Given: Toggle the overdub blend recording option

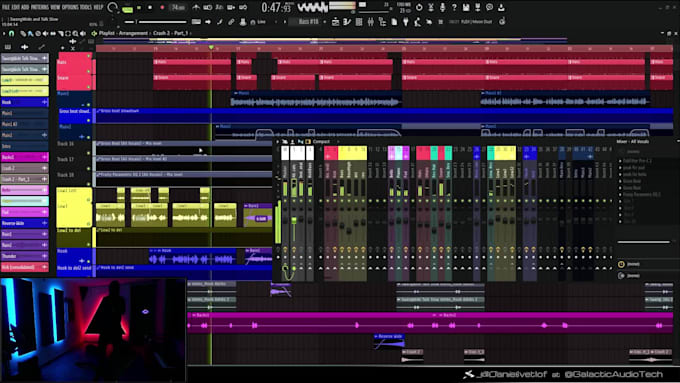Looking at the screenshot, I should point(231,7).
